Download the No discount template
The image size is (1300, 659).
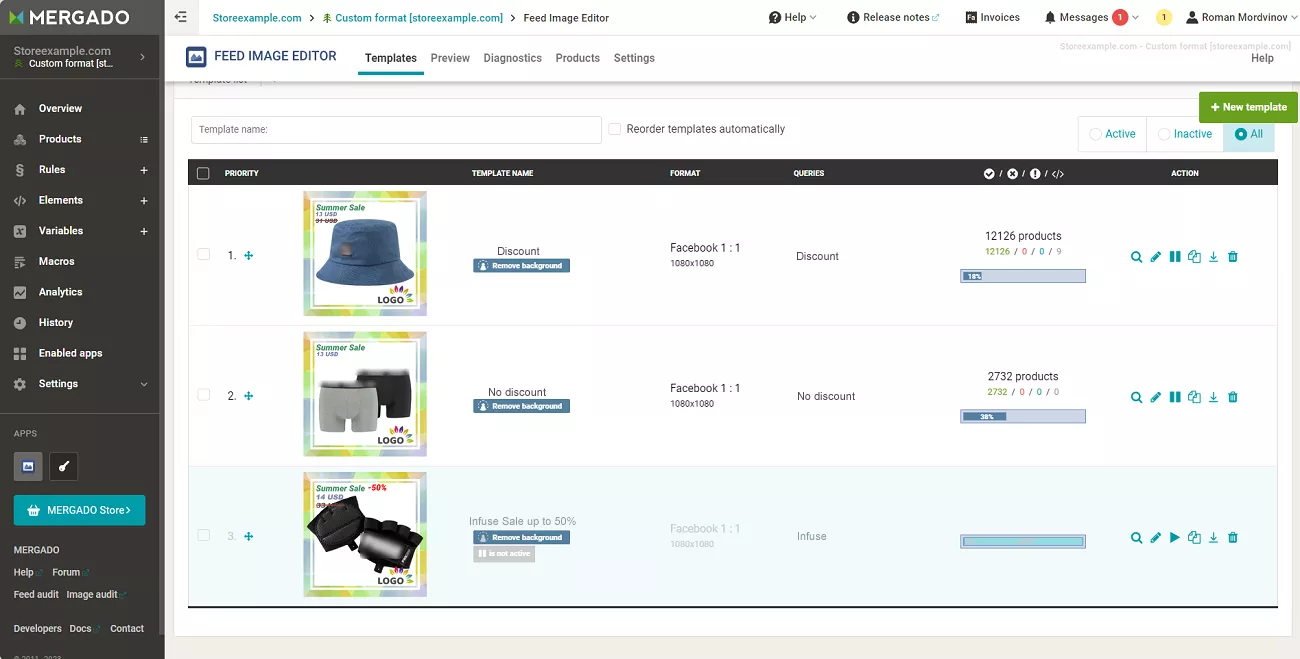(1213, 397)
